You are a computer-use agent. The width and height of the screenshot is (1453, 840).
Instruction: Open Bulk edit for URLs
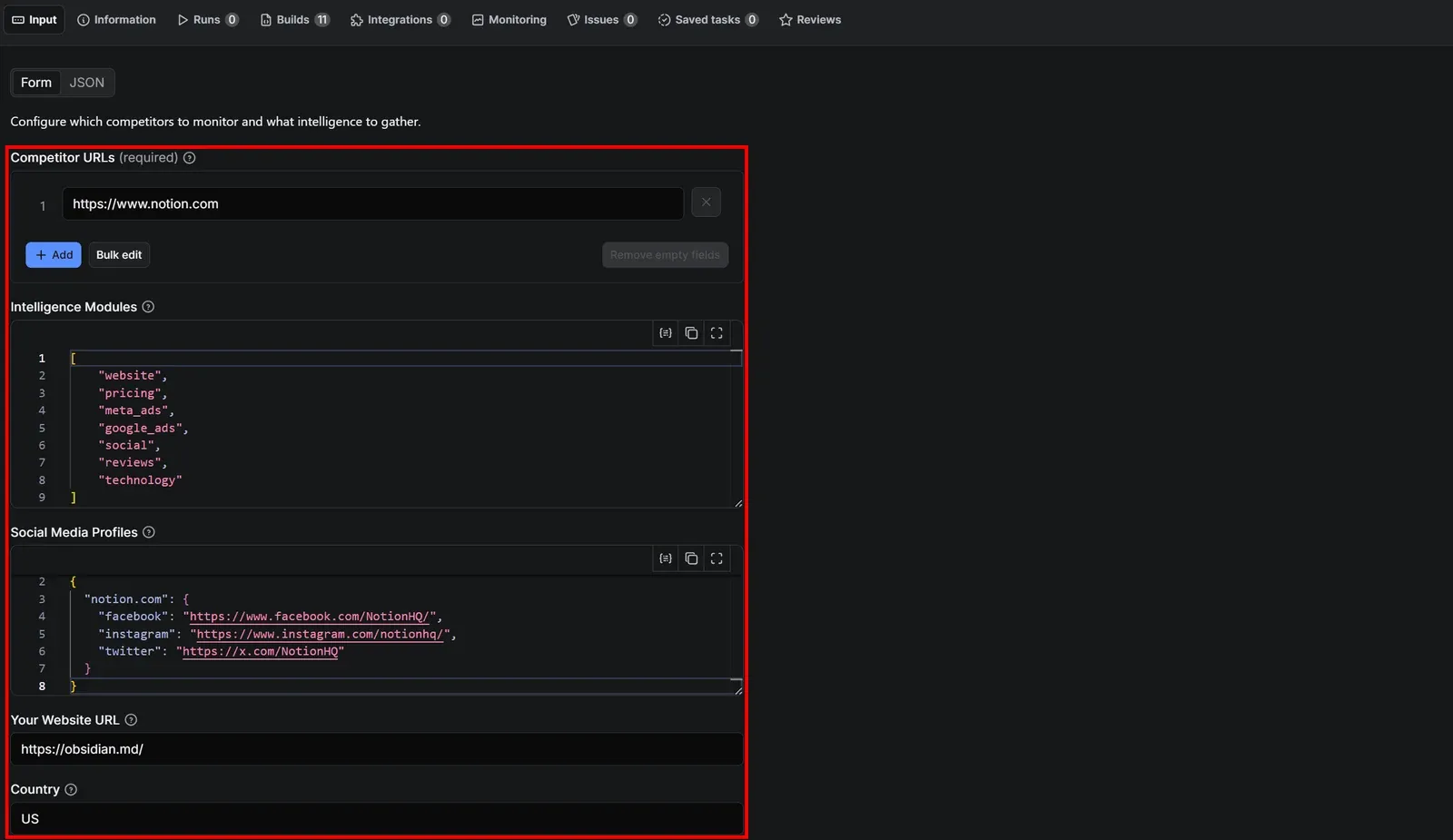119,255
